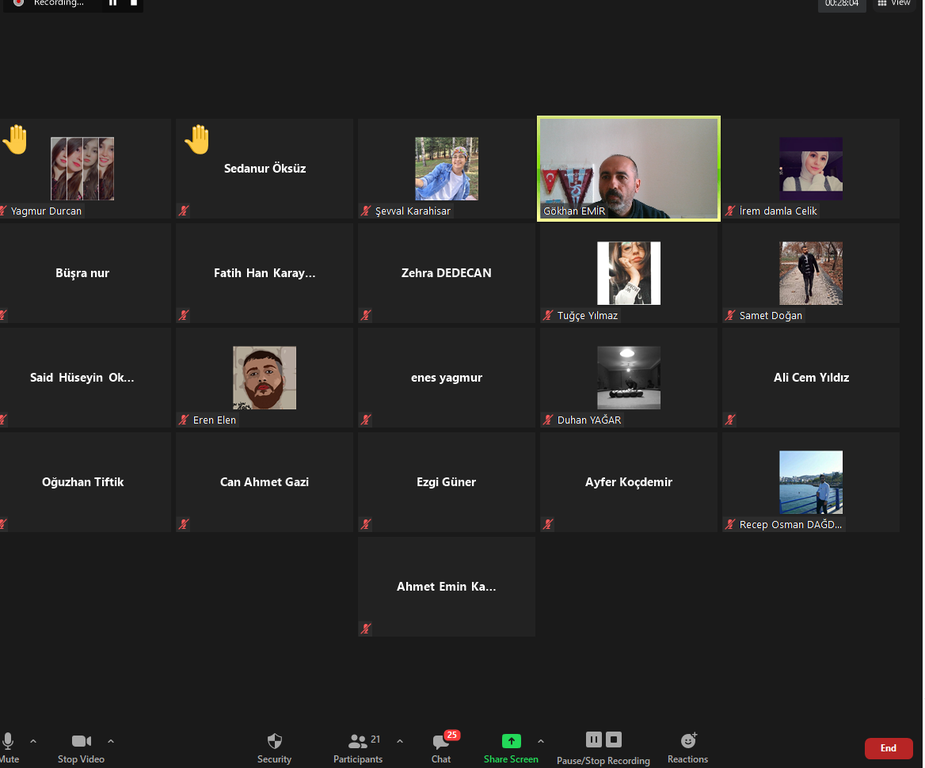Open the View layout menu
Viewport: 925px width, 768px height.
coord(894,3)
